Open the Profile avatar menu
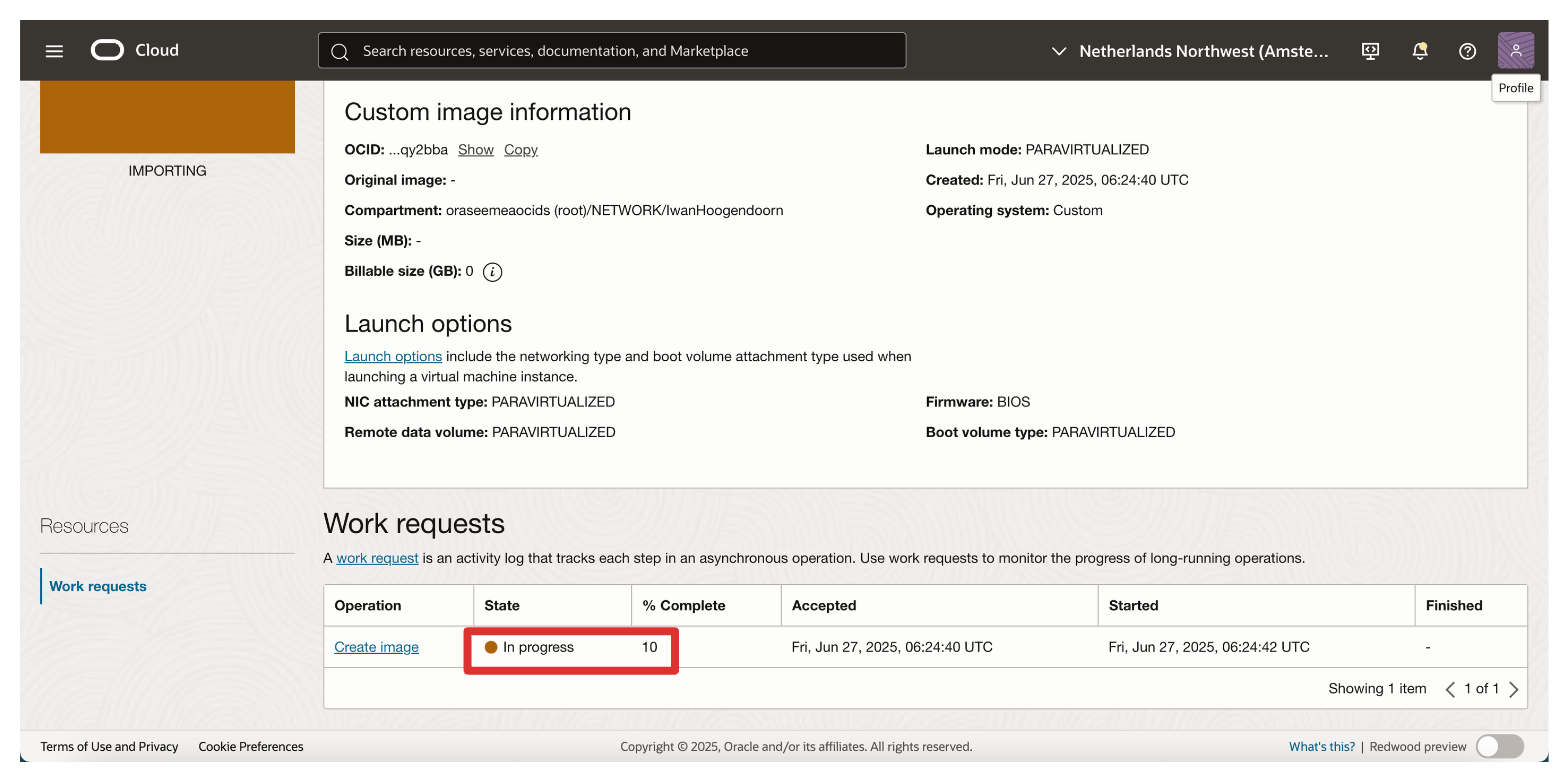This screenshot has height=782, width=1568. [x=1515, y=50]
